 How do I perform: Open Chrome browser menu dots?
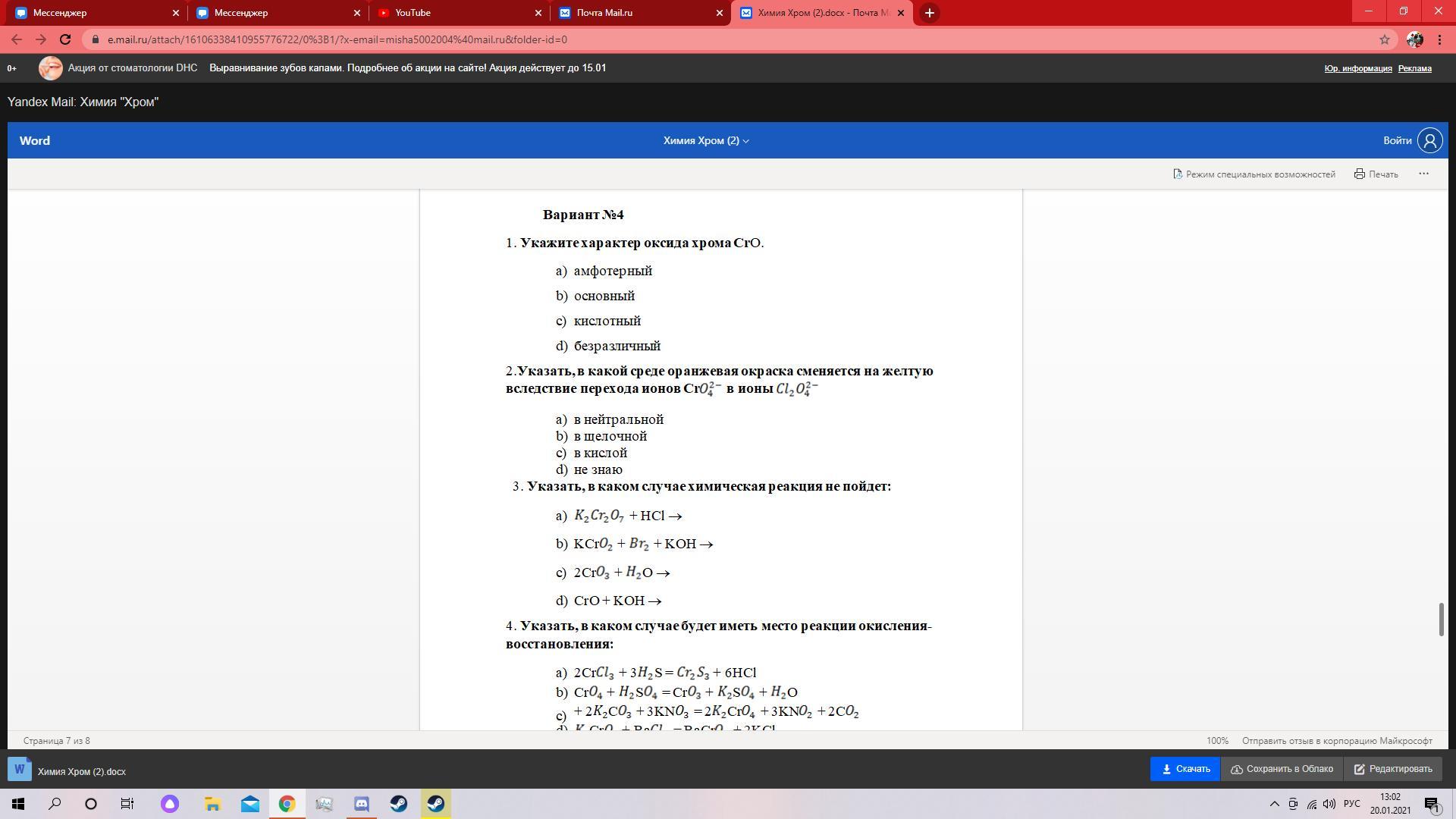click(1439, 39)
